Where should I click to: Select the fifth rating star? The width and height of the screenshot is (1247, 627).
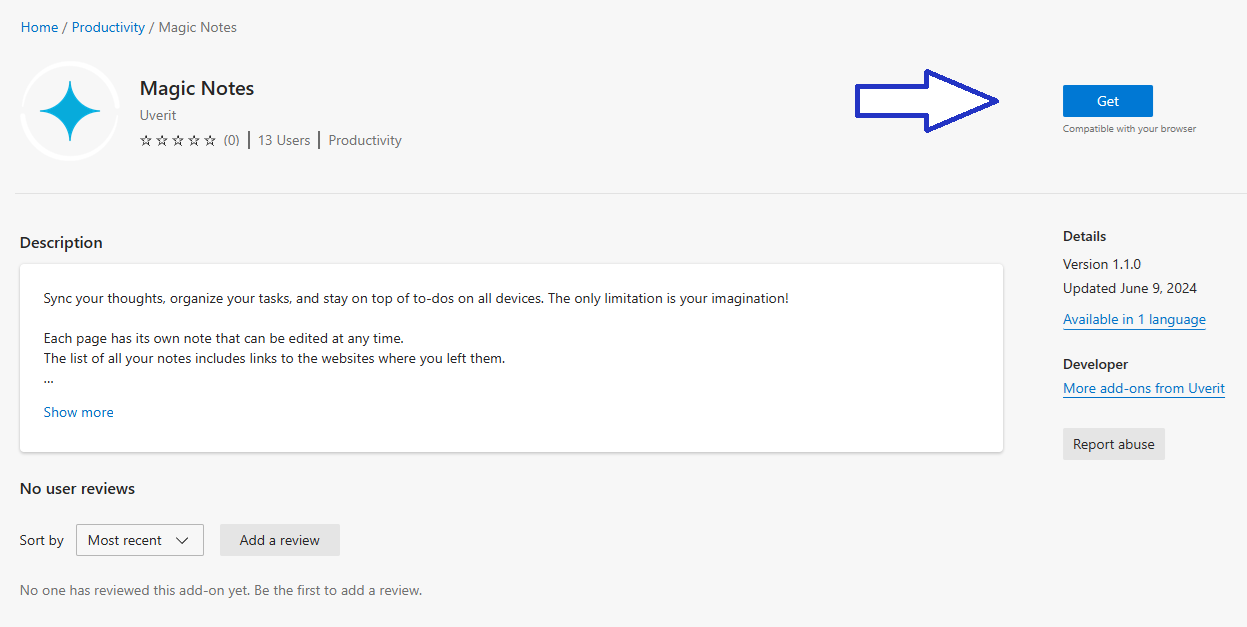tap(210, 140)
